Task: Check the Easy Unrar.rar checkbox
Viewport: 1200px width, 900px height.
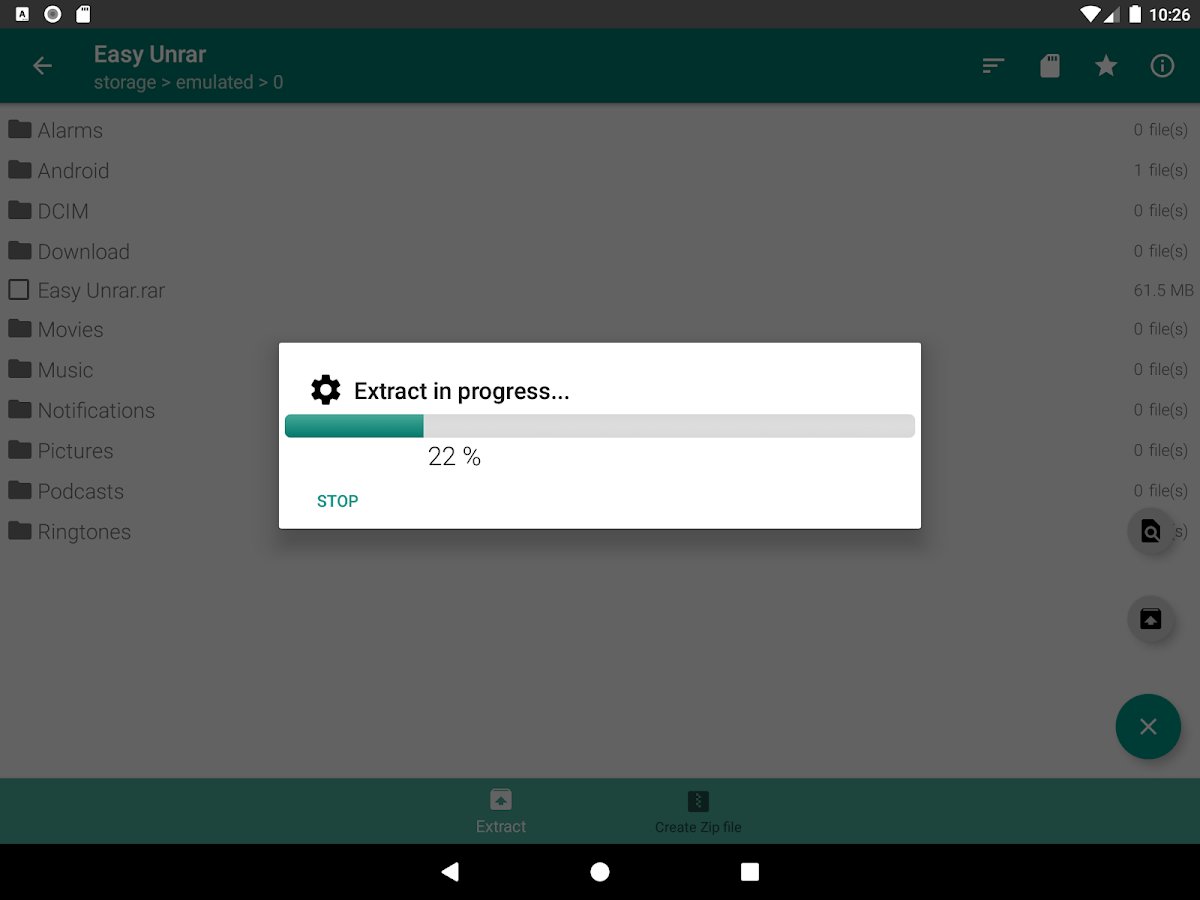Action: [19, 290]
